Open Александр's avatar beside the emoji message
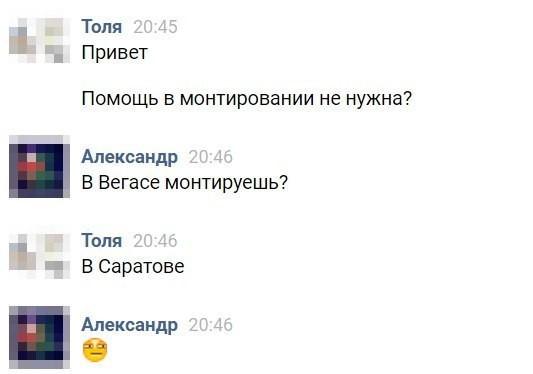This screenshot has height=374, width=533. click(39, 337)
